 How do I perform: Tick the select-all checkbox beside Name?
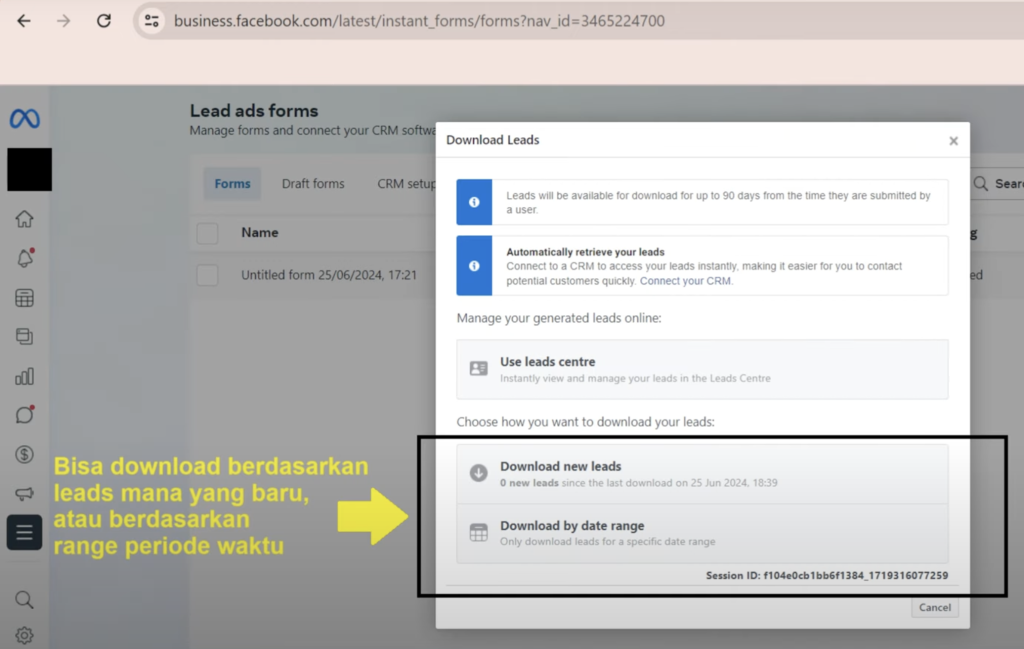207,233
